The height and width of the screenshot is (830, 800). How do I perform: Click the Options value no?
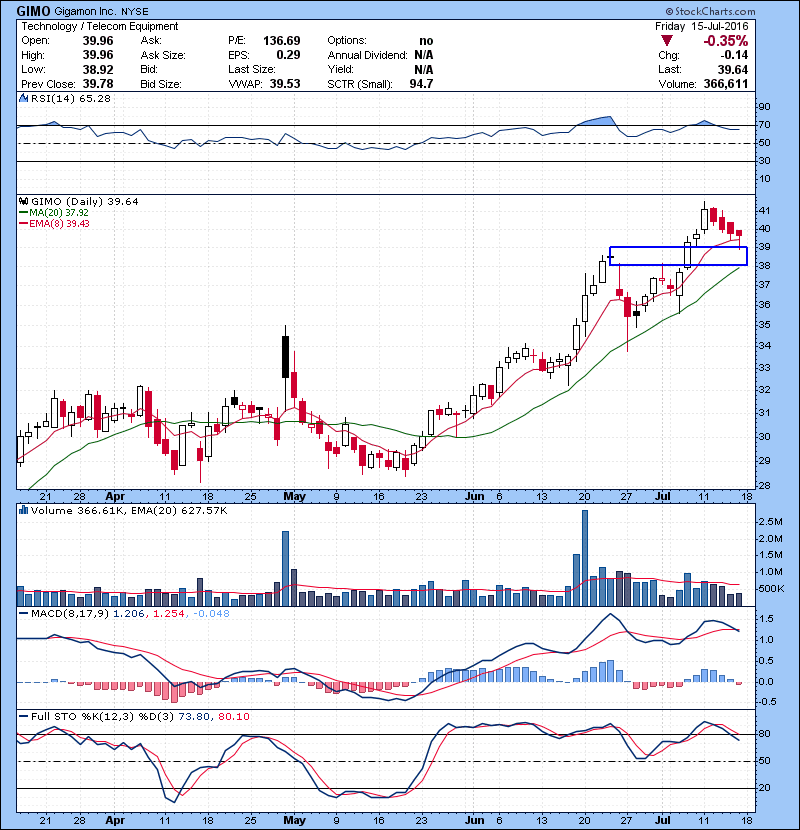pos(426,41)
